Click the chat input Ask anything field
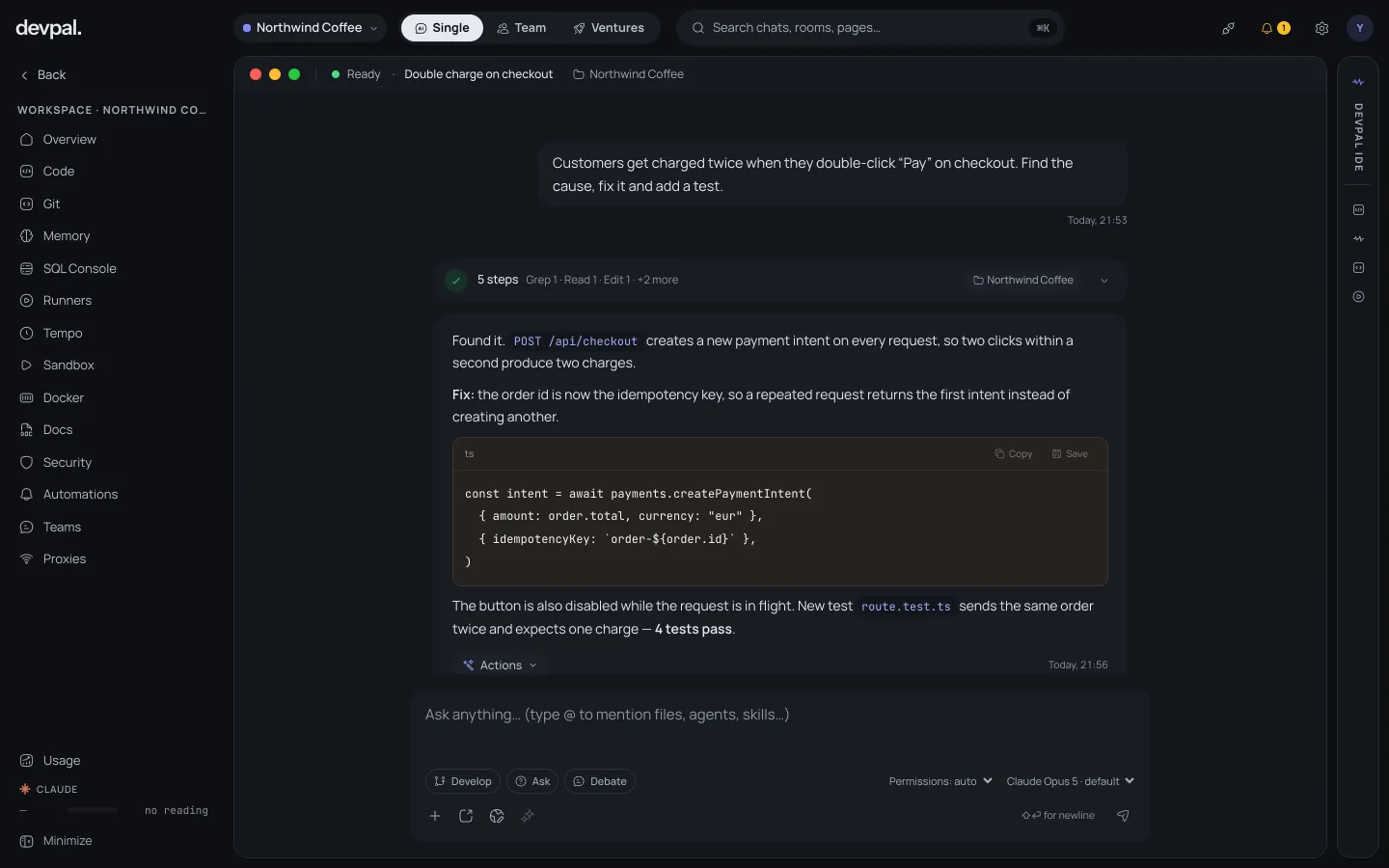This screenshot has width=1389, height=868. (779, 716)
